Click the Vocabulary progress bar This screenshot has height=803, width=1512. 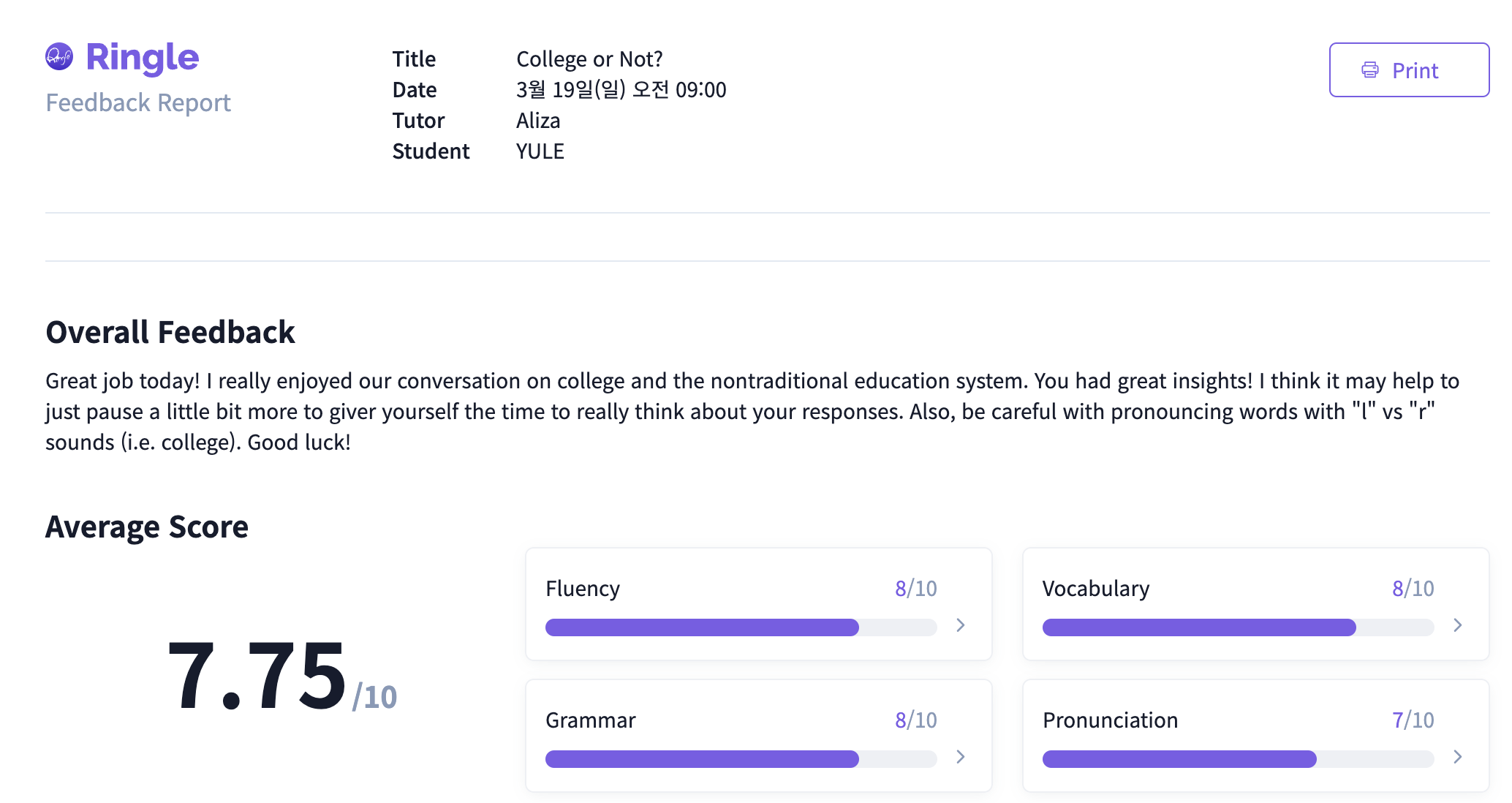click(1237, 627)
